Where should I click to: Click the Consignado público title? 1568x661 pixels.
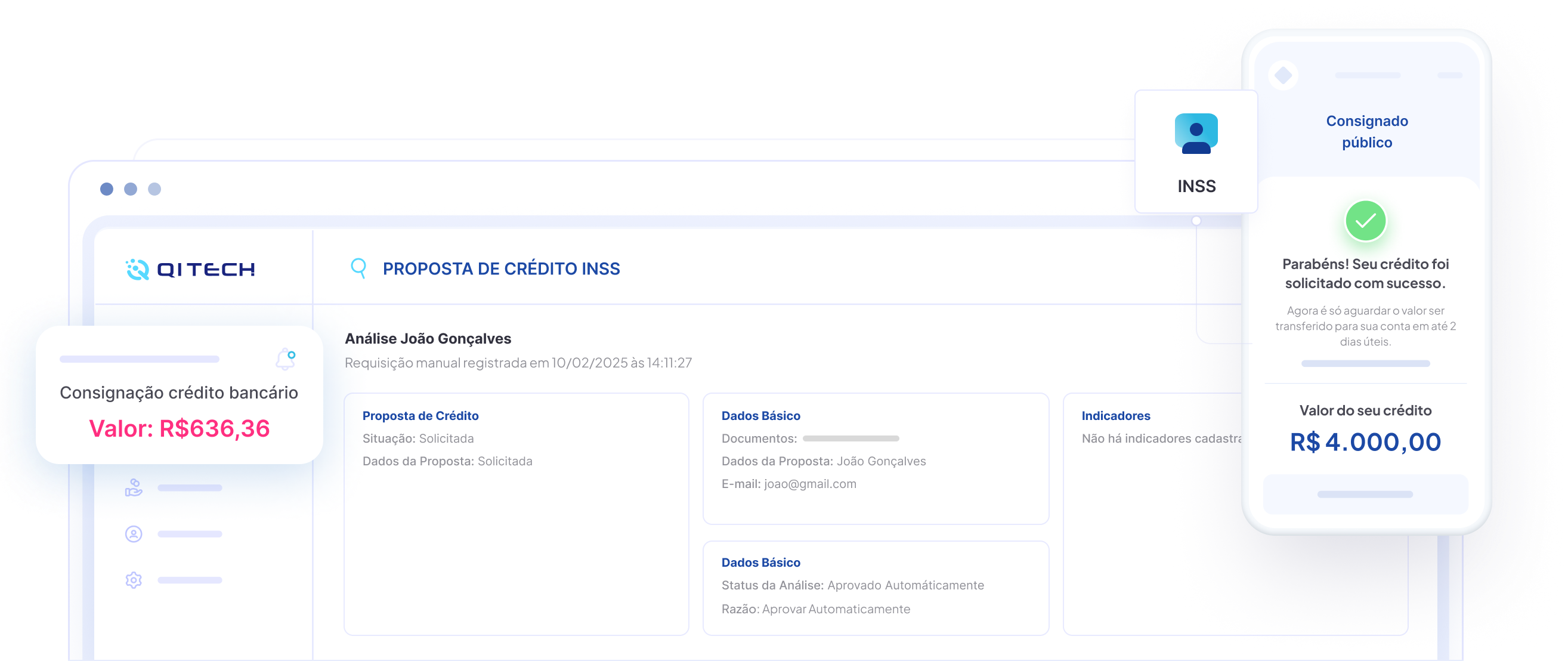pyautogui.click(x=1366, y=131)
